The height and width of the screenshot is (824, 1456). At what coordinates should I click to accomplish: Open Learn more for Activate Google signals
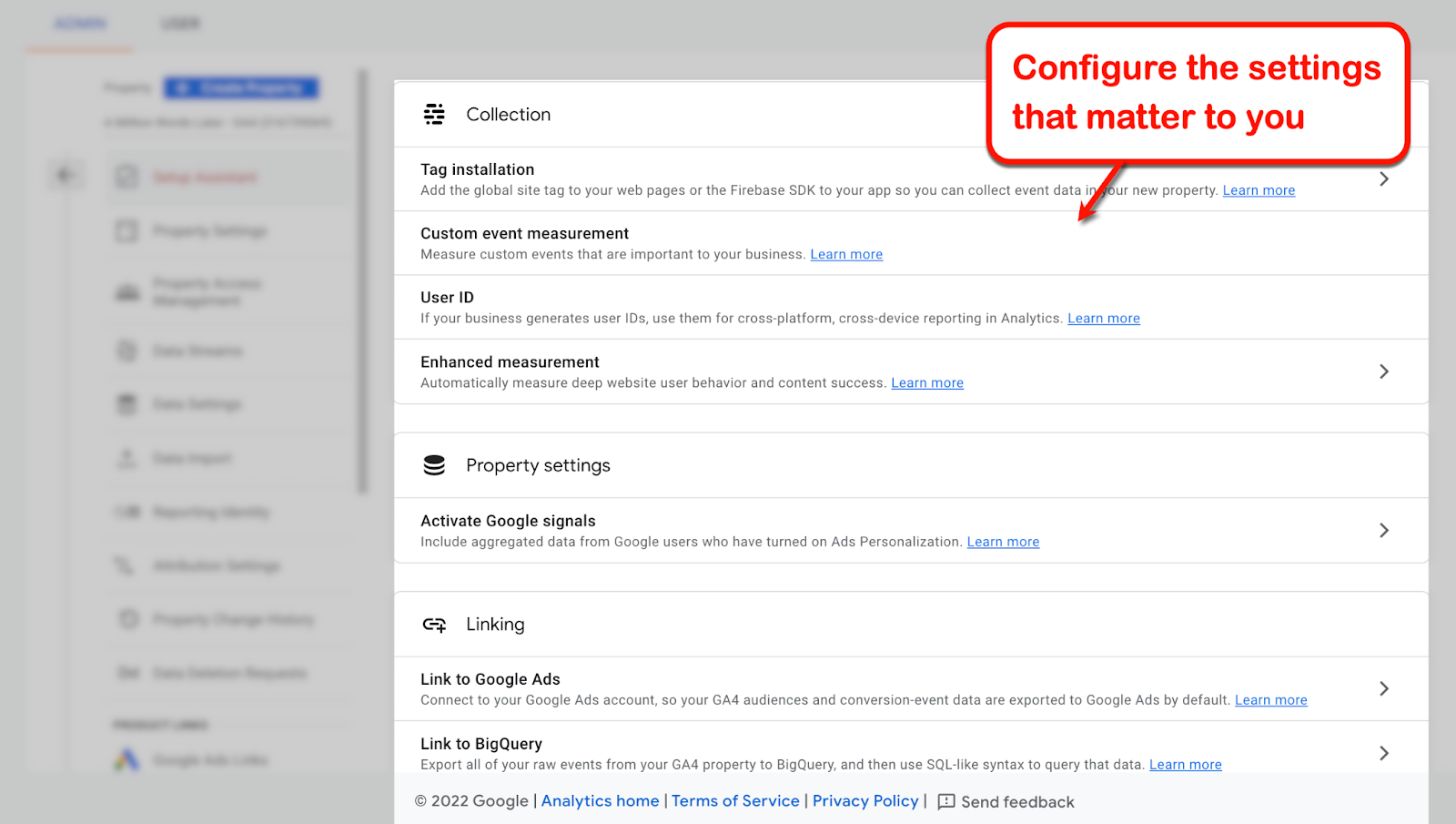point(1003,542)
